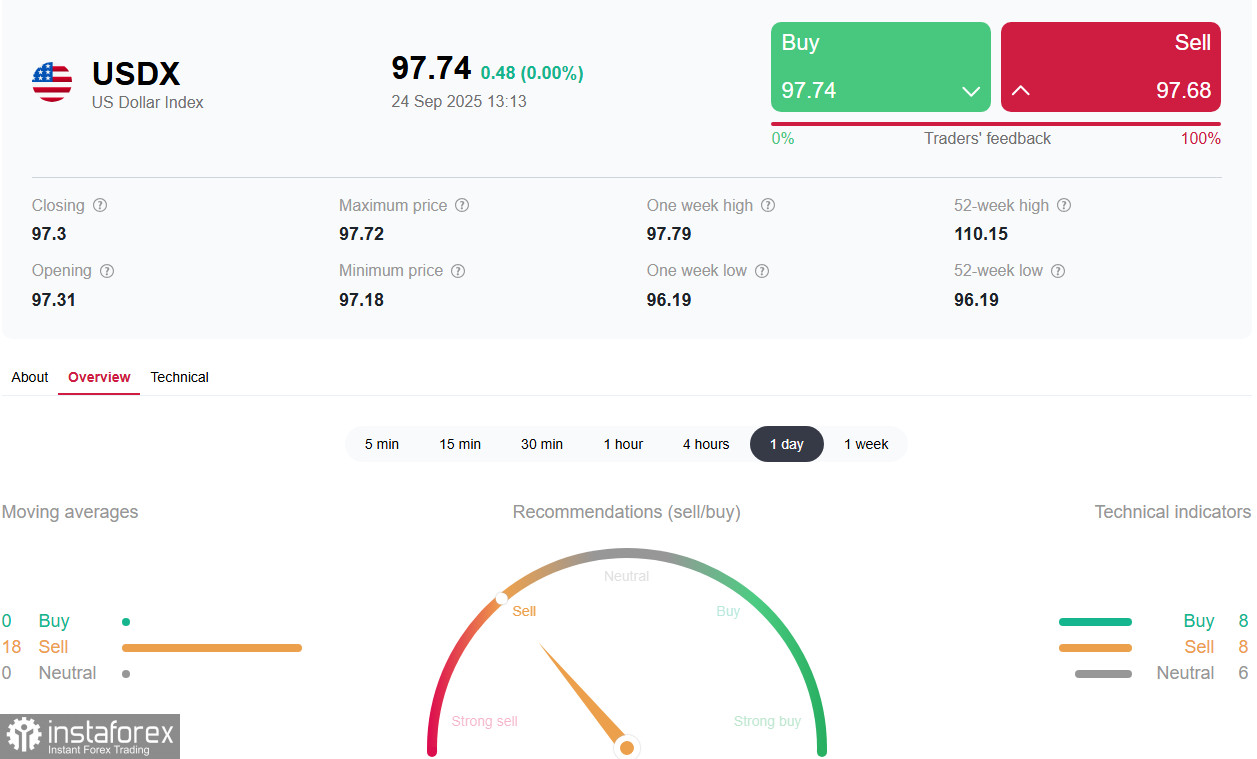Click the Sell label on the gauge

pyautogui.click(x=524, y=611)
